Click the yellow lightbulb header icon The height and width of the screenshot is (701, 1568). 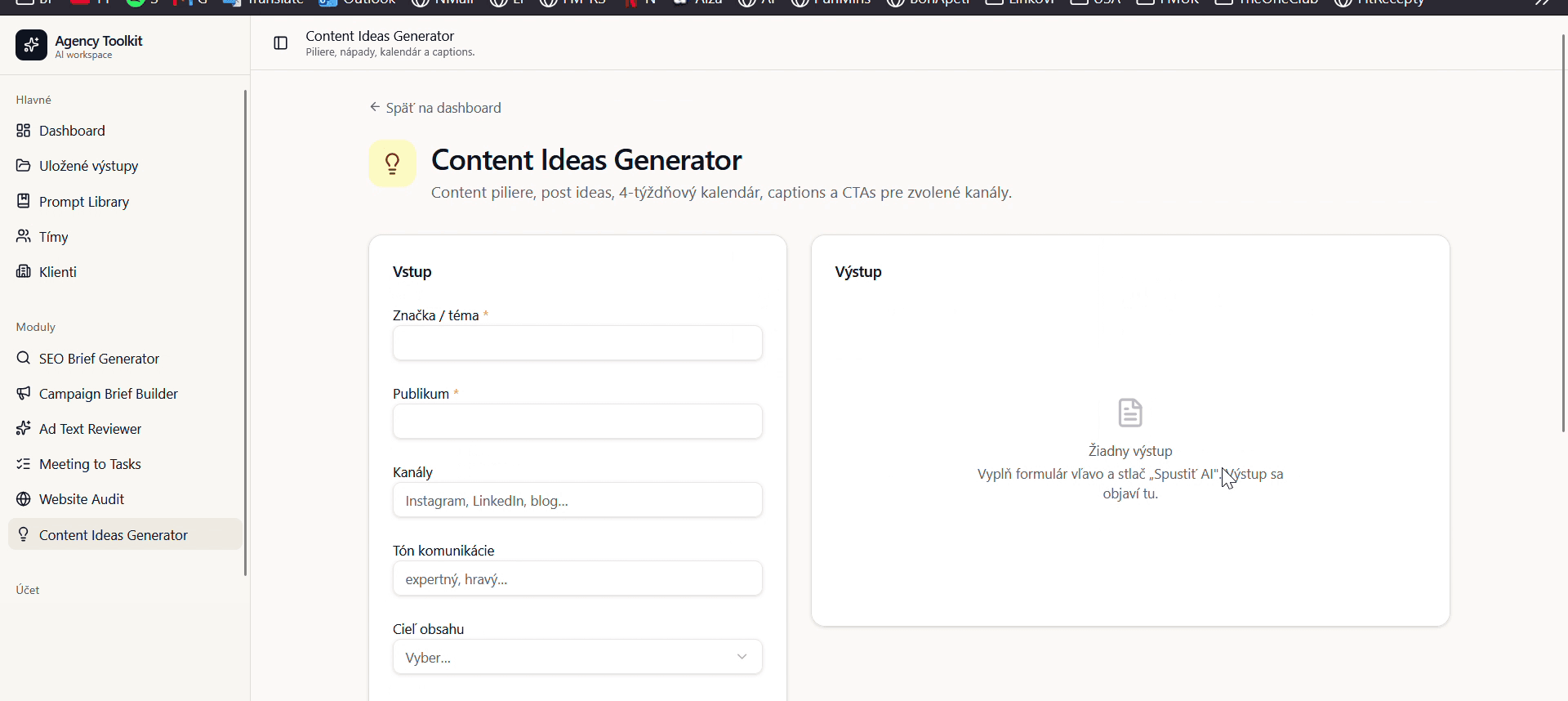pyautogui.click(x=393, y=163)
